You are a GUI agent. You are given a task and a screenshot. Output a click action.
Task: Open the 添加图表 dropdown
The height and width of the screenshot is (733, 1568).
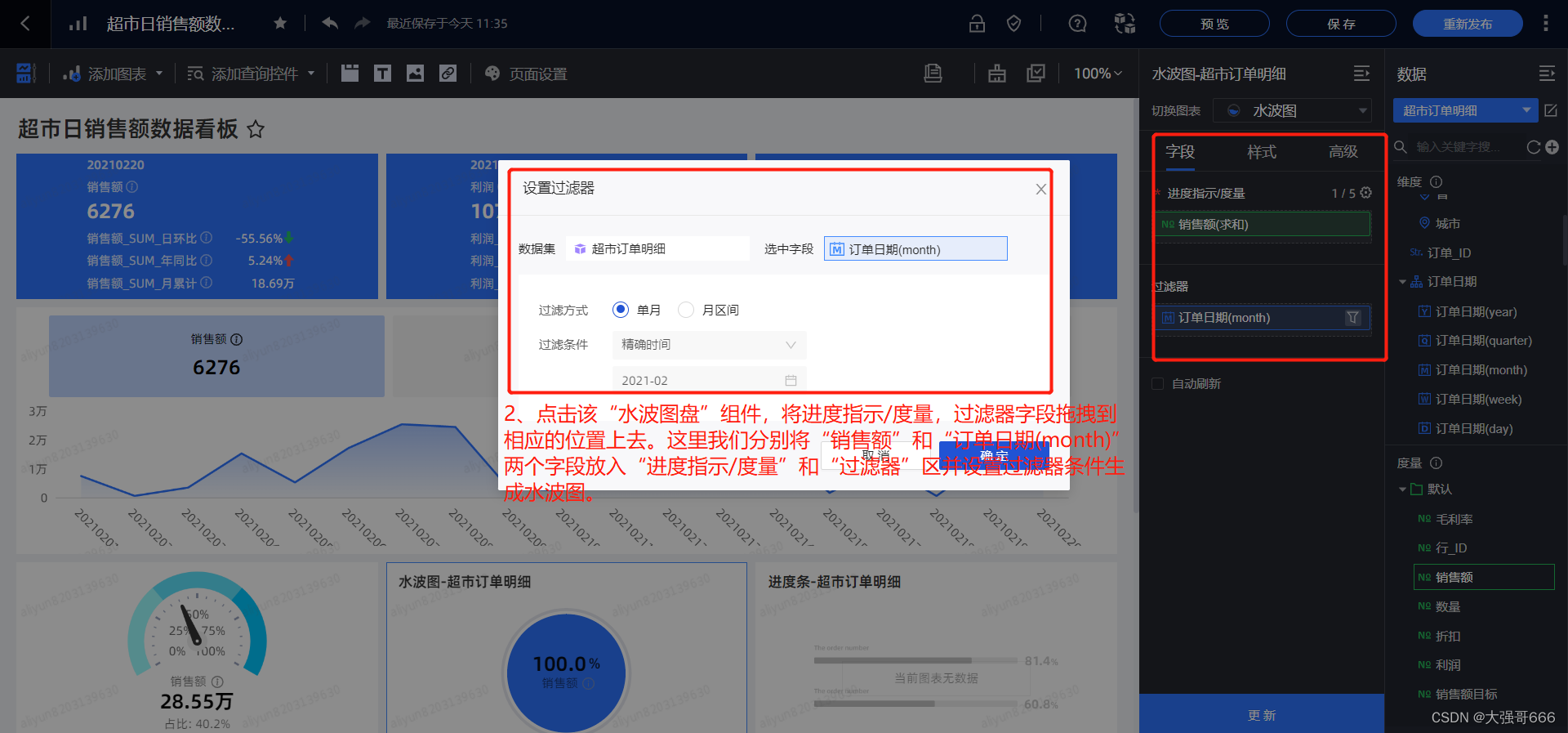click(x=114, y=74)
